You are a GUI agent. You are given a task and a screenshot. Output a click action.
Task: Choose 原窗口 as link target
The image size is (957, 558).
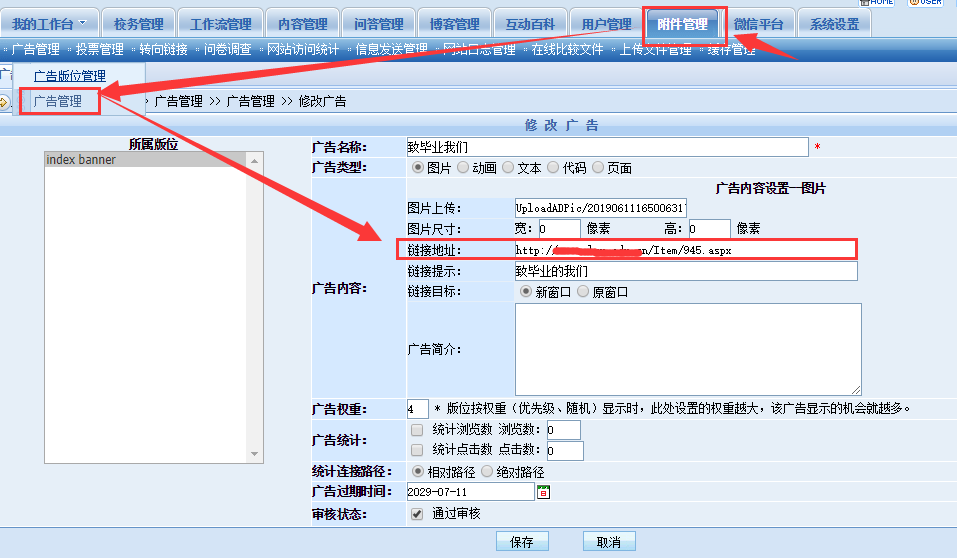click(x=583, y=292)
